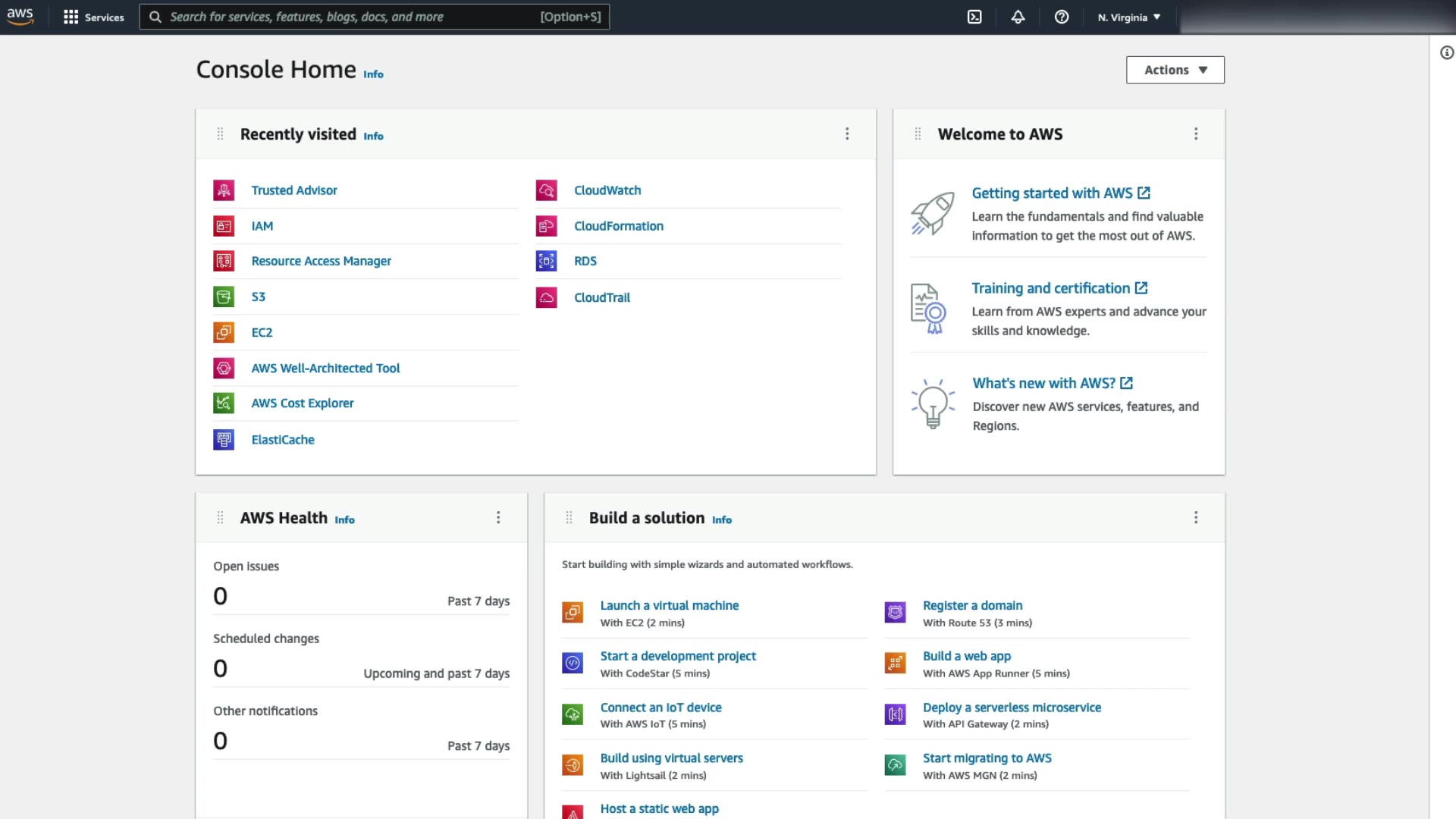The width and height of the screenshot is (1456, 819).
Task: Open Recently visited widget options menu
Action: click(847, 134)
